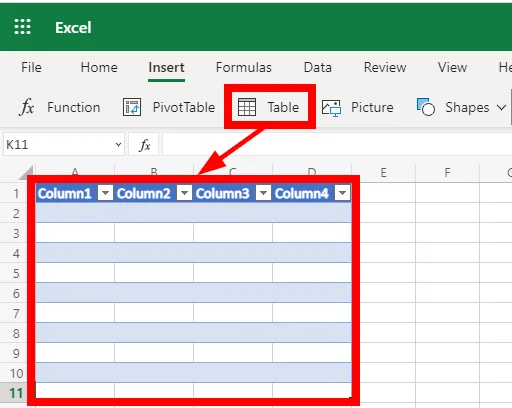Open the Column3 filter dropdown
Screen dimensions: 512x408
click(x=263, y=193)
